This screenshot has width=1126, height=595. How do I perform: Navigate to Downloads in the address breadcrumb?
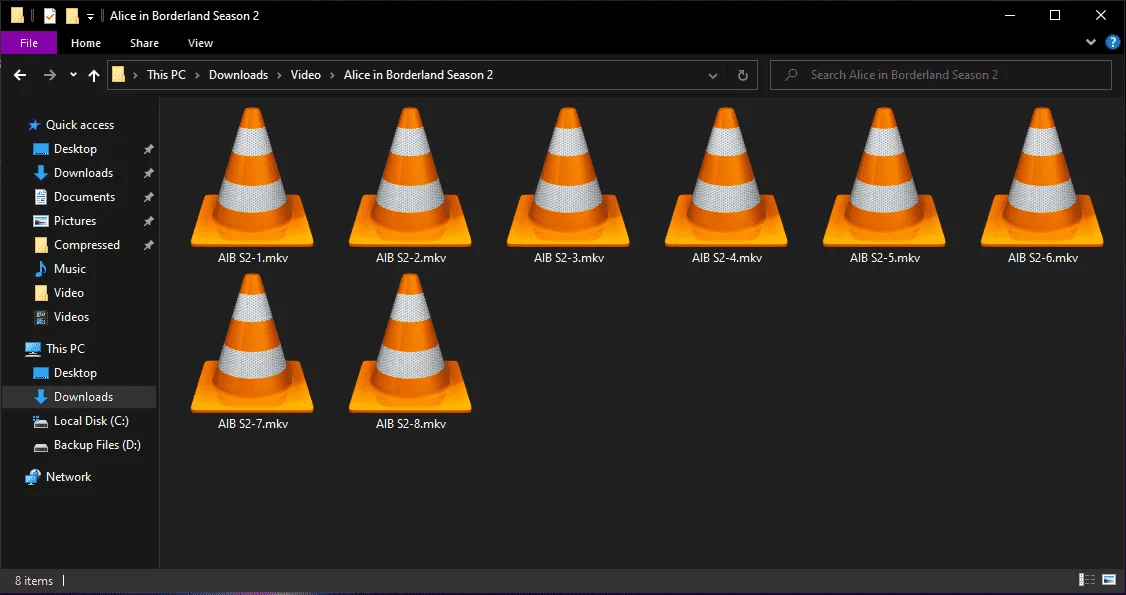(x=238, y=75)
